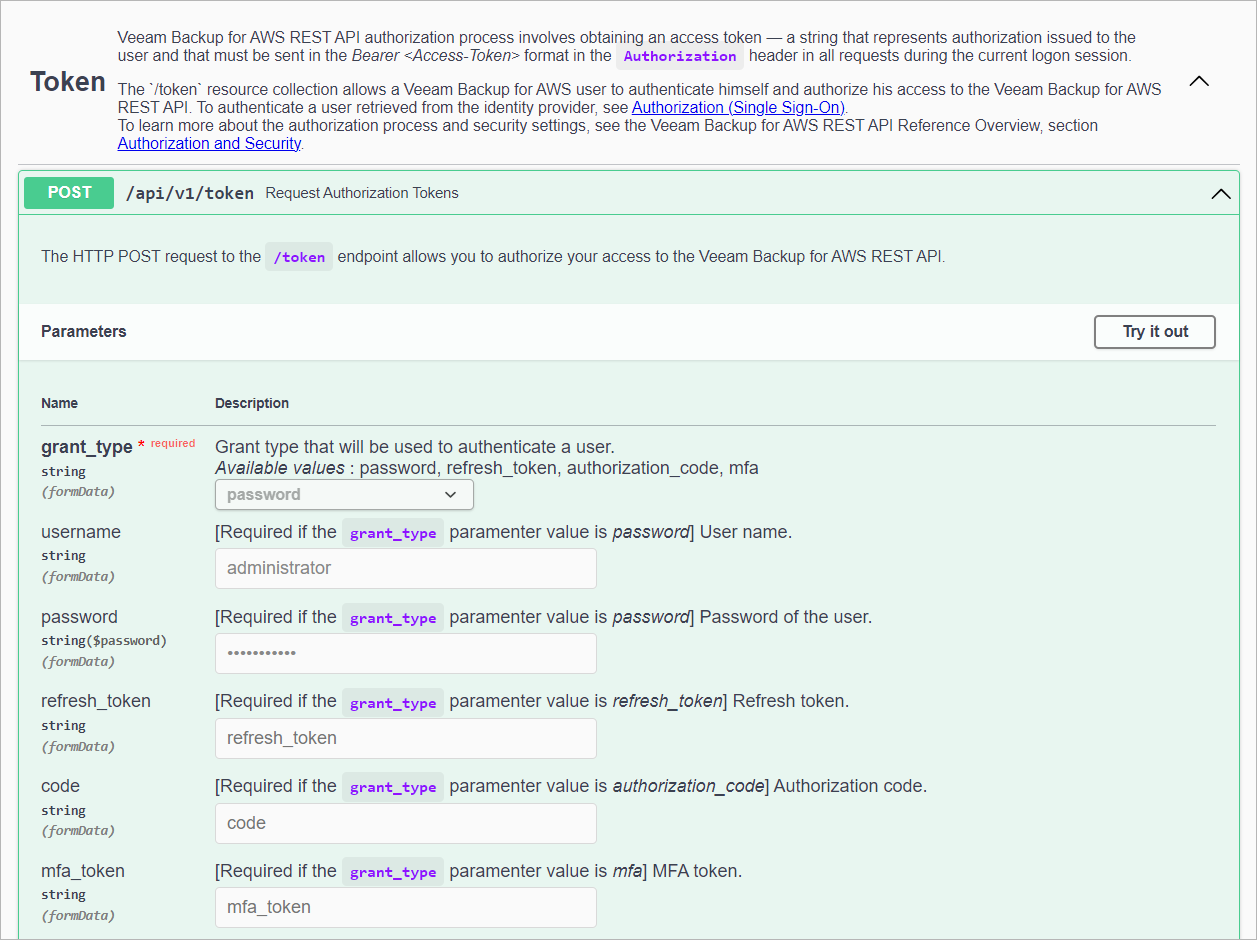Screen dimensions: 1257x940
Task: Click the refresh_token parameter name
Action: tap(96, 701)
